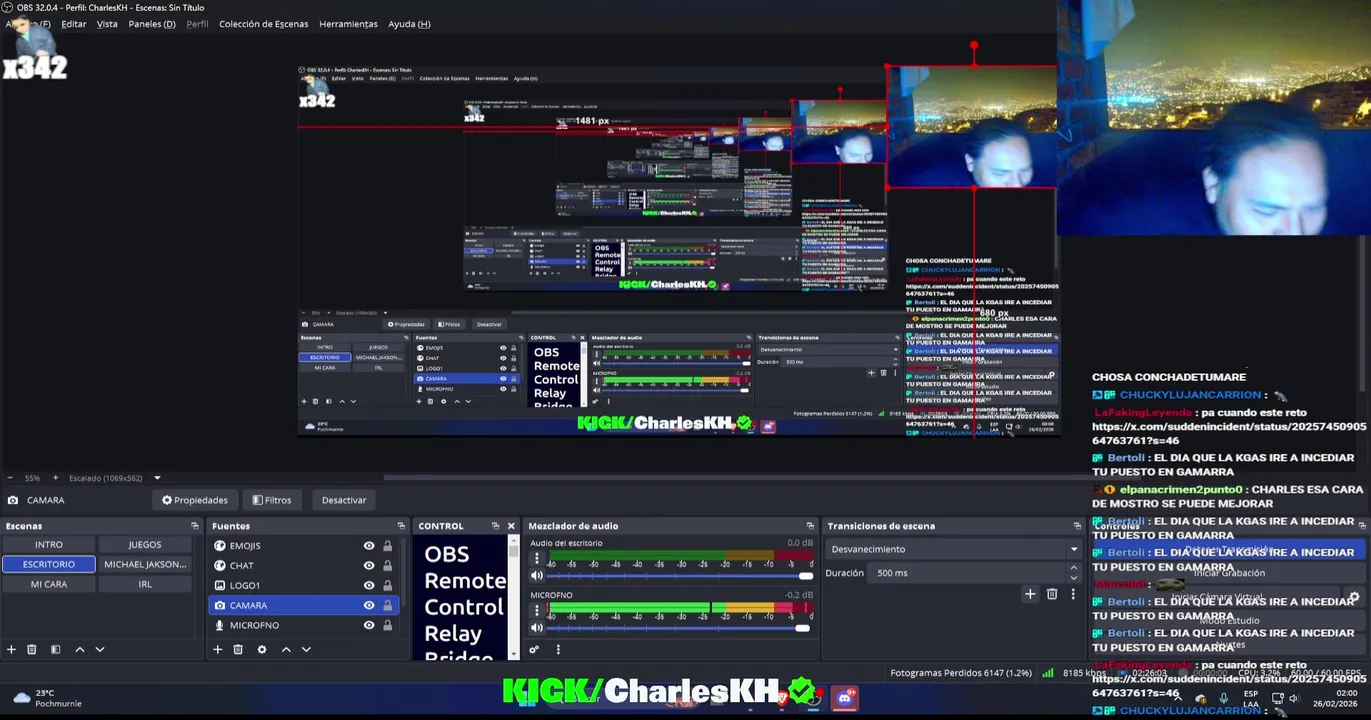Hide the MICROFNO source
This screenshot has height=720, width=1371.
click(369, 626)
